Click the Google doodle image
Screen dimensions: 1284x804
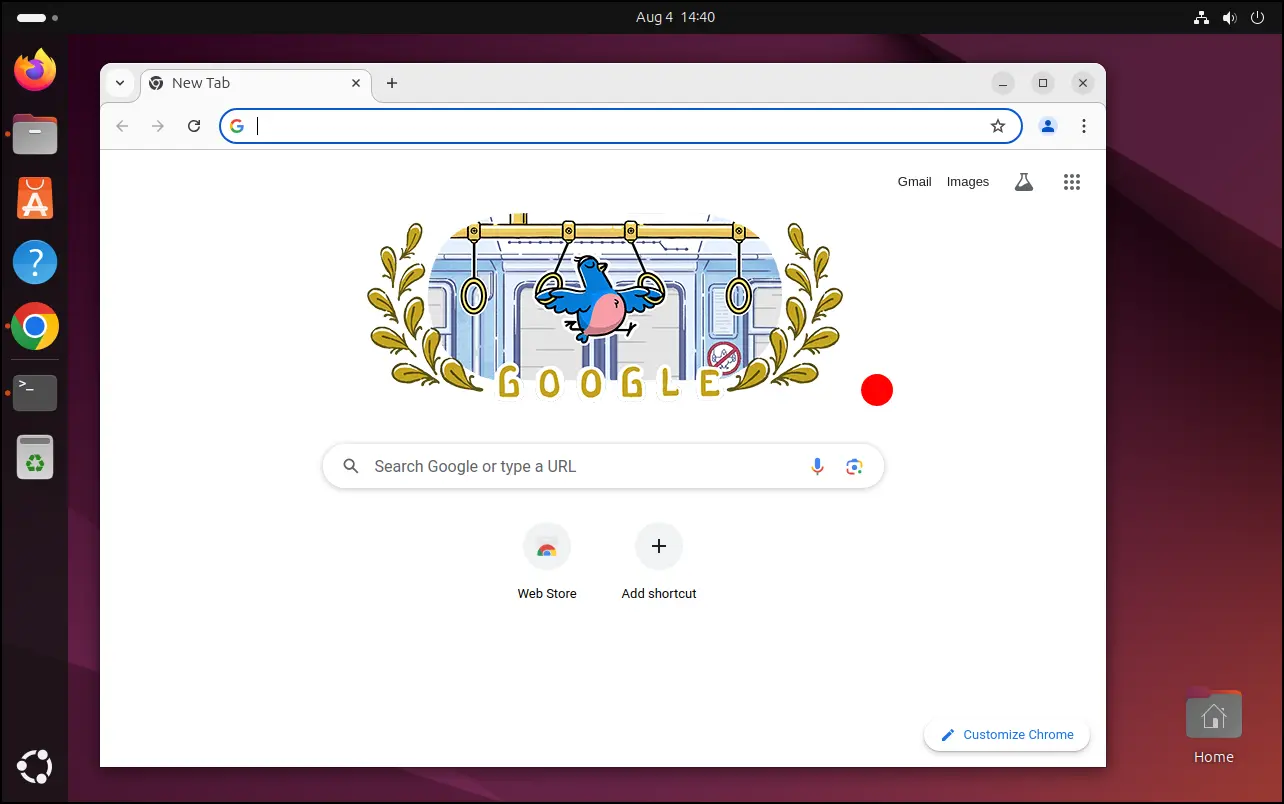(604, 307)
